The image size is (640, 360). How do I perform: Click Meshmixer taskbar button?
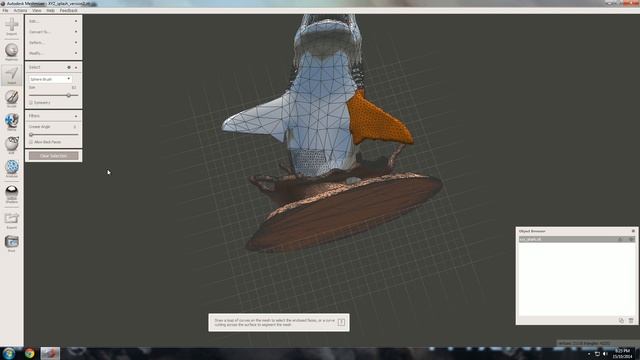(50, 353)
